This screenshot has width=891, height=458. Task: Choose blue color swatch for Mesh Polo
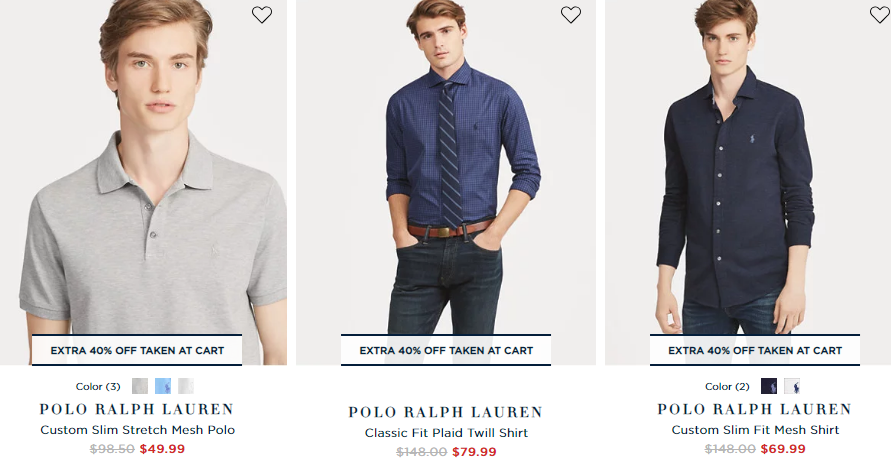tap(163, 386)
